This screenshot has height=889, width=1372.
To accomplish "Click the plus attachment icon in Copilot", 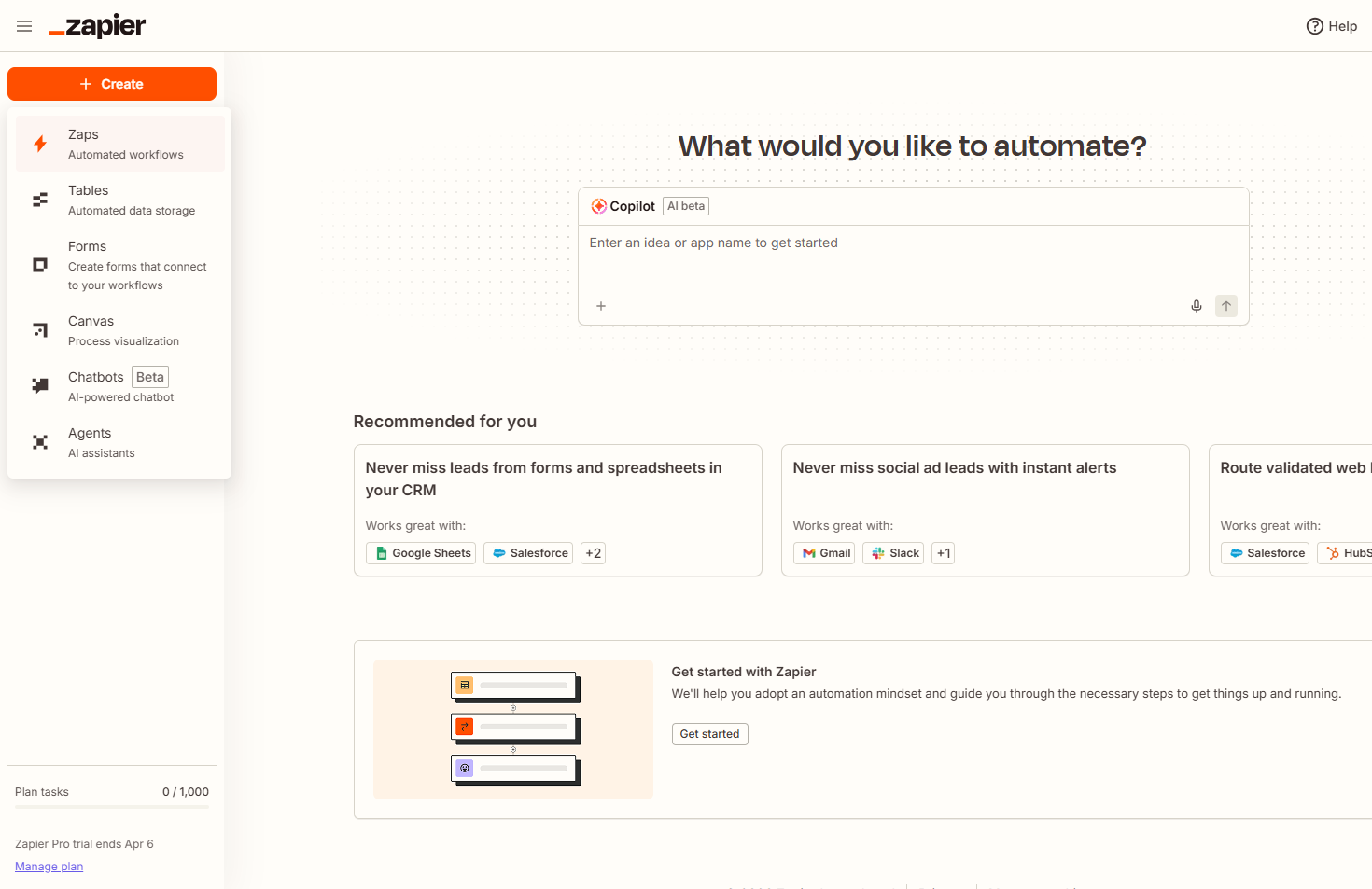I will 601,306.
